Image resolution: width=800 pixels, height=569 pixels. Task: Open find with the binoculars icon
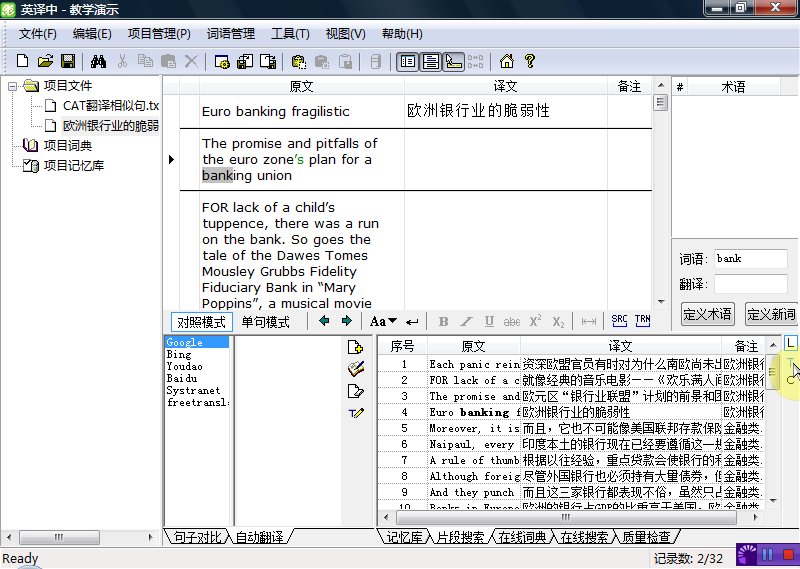click(98, 61)
